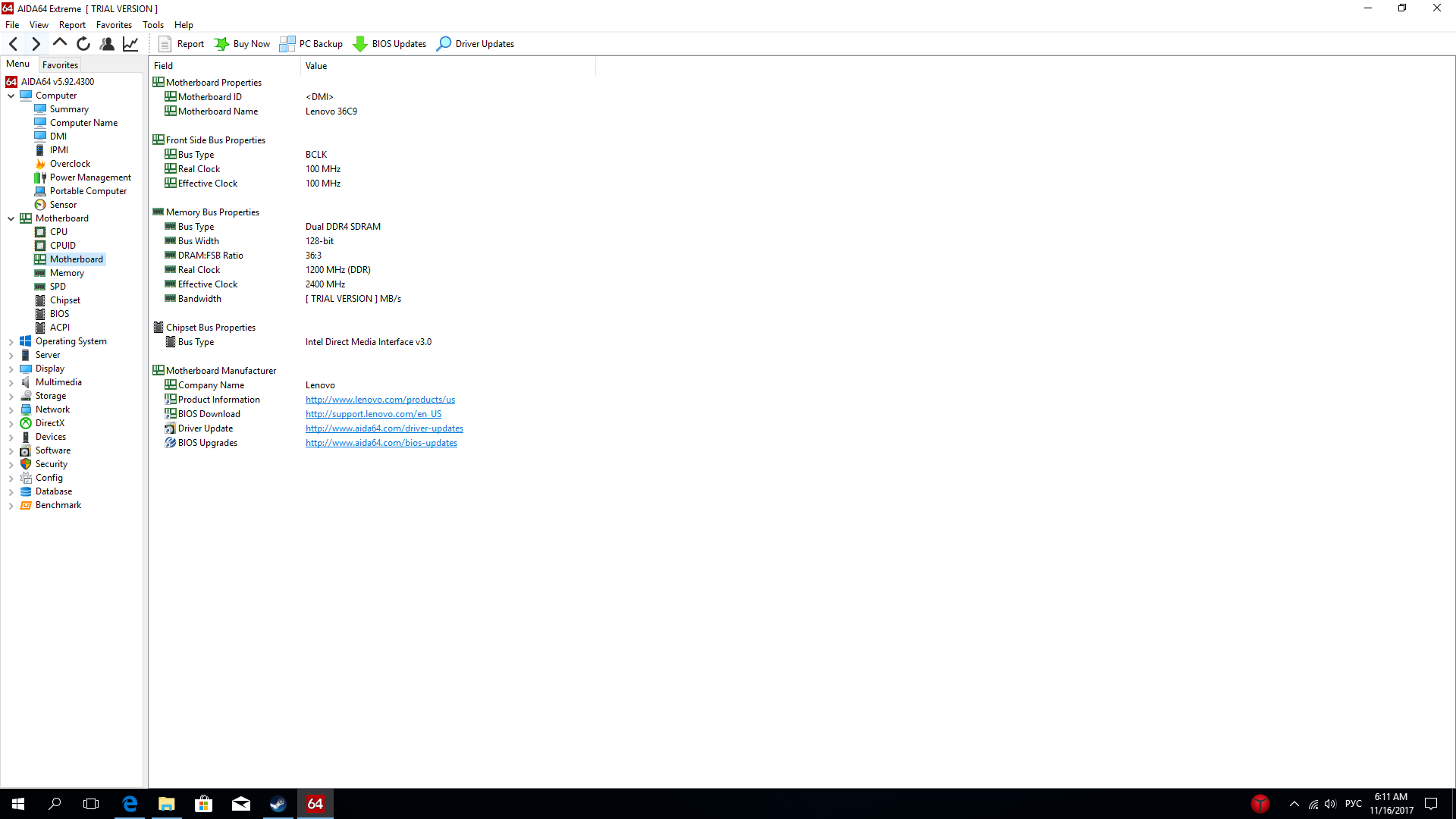Open the File menu

tap(12, 25)
